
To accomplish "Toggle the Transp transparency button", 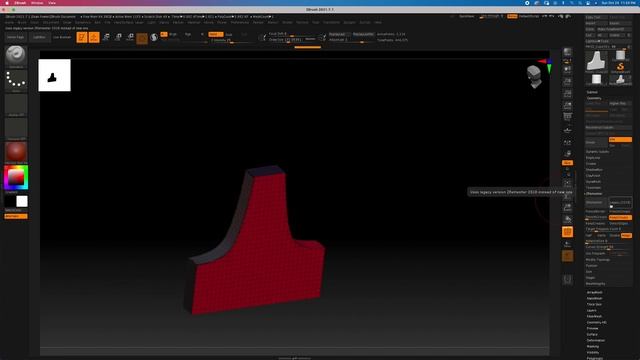I will [x=567, y=244].
